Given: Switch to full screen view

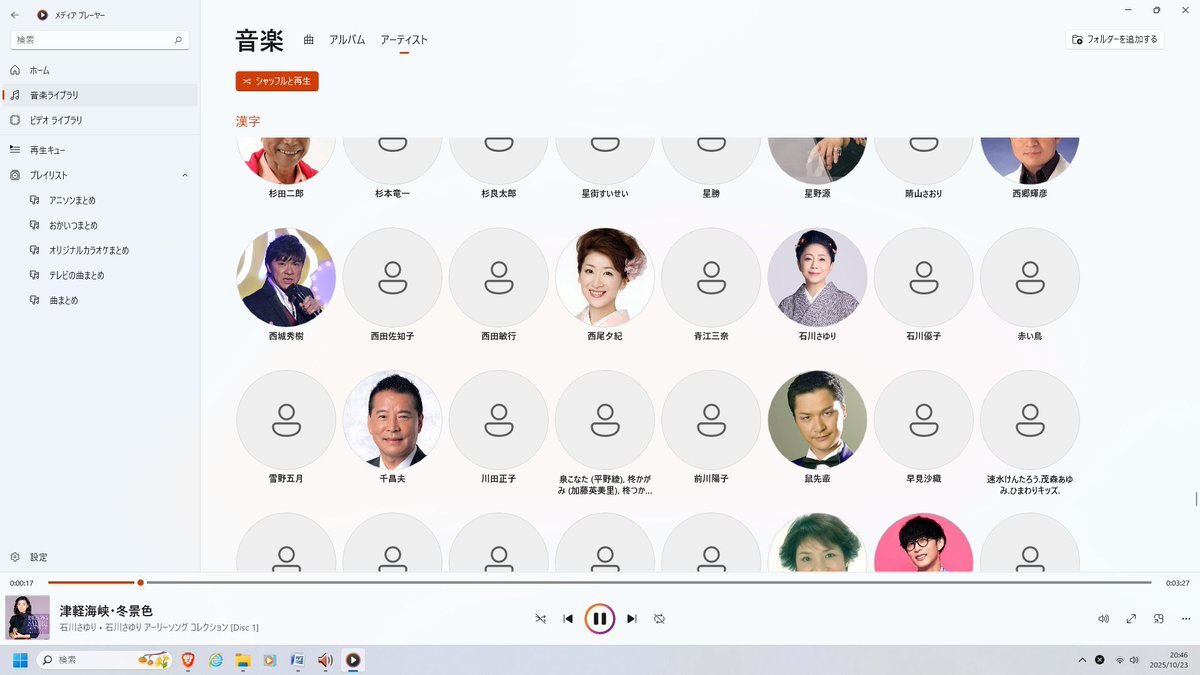Looking at the screenshot, I should pyautogui.click(x=1131, y=619).
